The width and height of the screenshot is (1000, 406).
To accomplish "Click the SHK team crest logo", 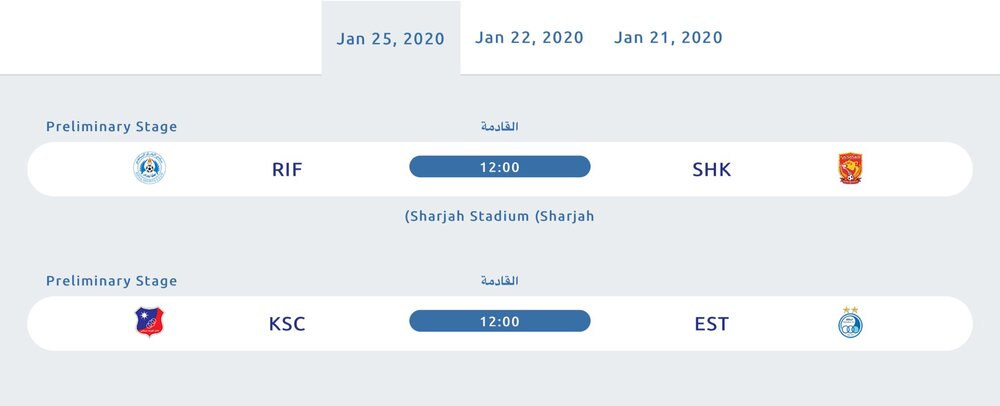I will pyautogui.click(x=850, y=168).
